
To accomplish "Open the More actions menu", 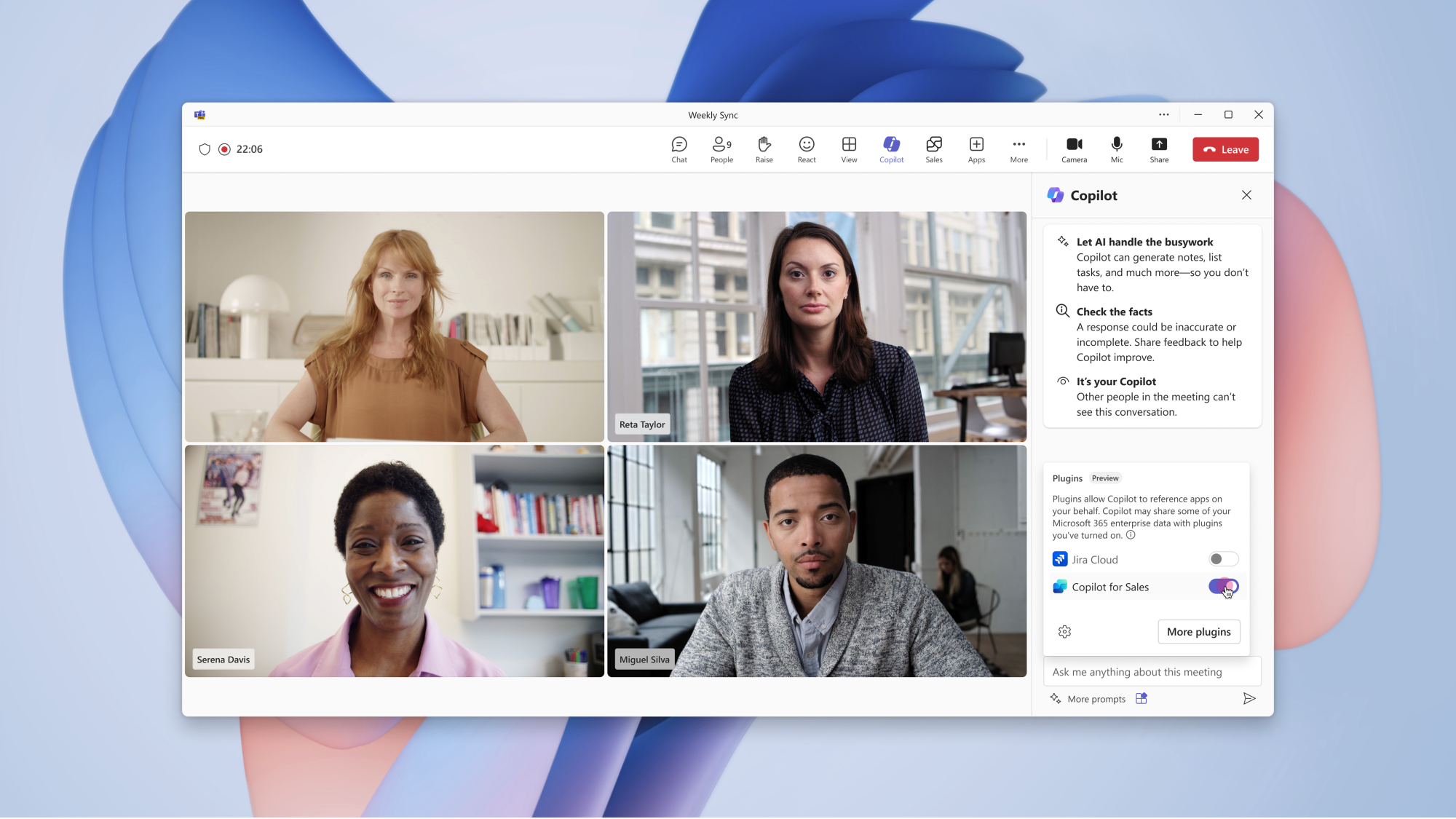I will coord(1019,149).
